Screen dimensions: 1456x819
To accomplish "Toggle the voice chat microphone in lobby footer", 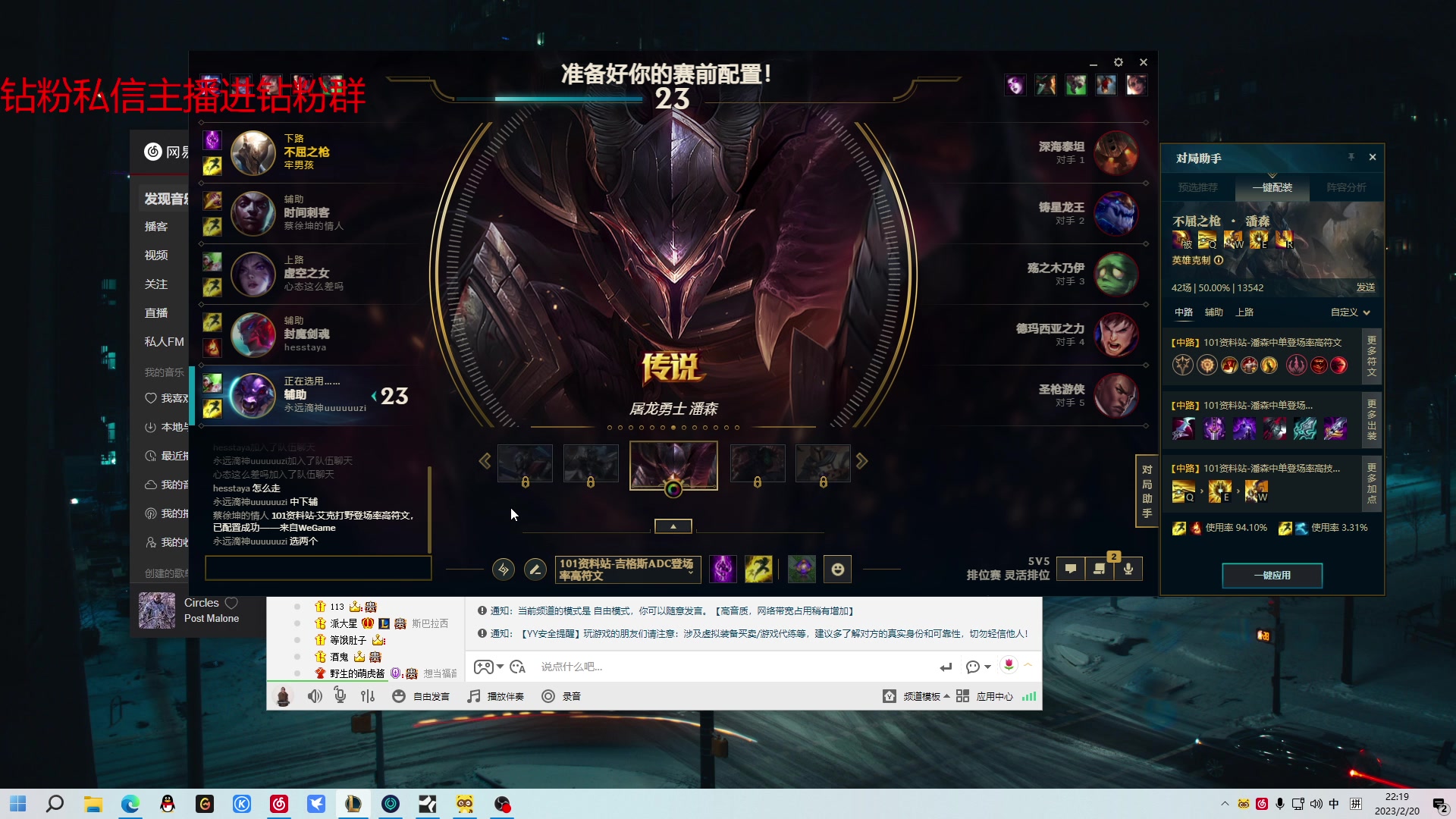I will click(x=1128, y=569).
